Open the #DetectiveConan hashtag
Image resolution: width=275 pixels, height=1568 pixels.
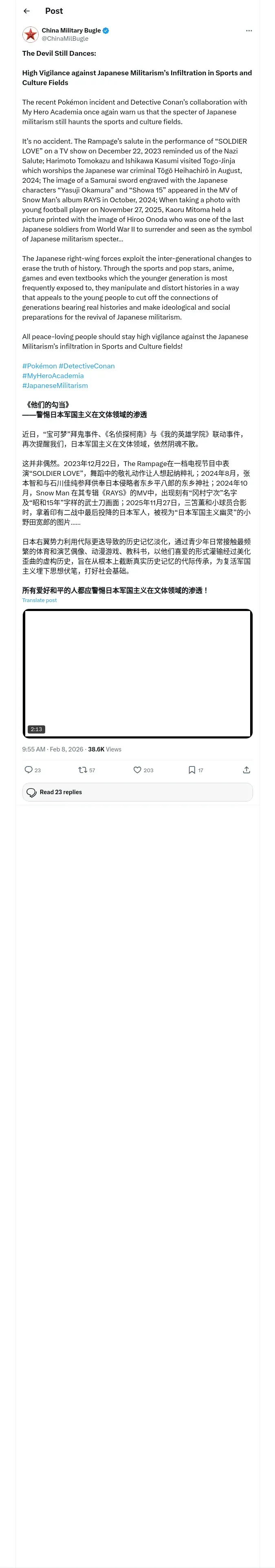click(87, 366)
